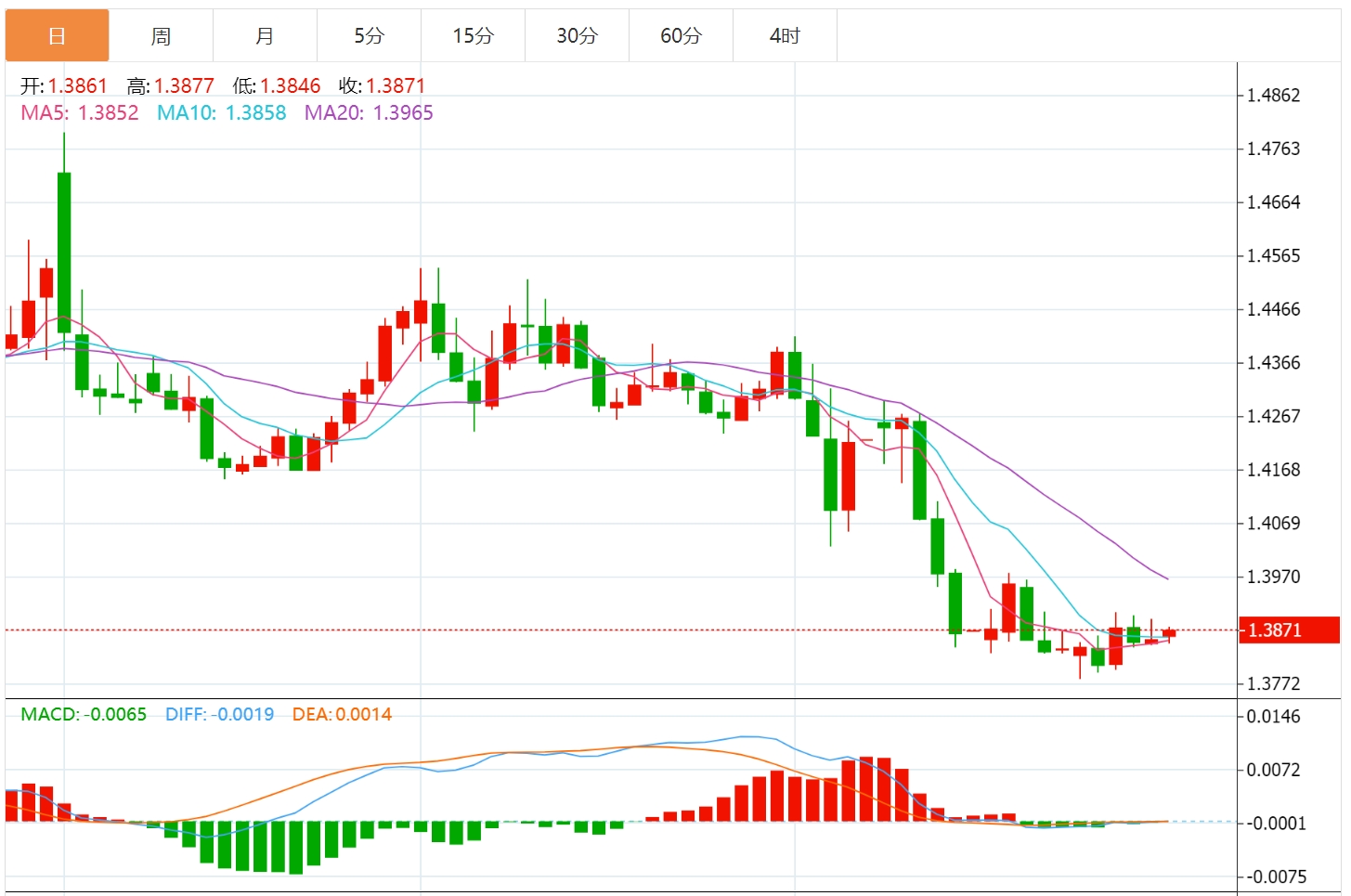1351x896 pixels.
Task: Click the 1.3772 price axis label
Action: pos(1274,684)
